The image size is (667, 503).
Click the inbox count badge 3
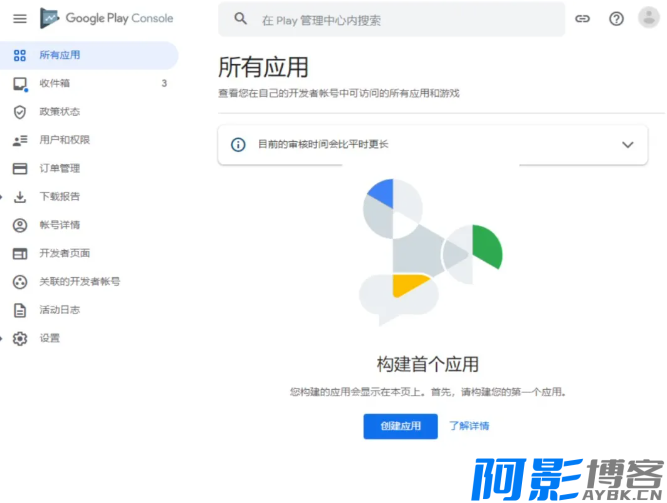click(x=164, y=83)
